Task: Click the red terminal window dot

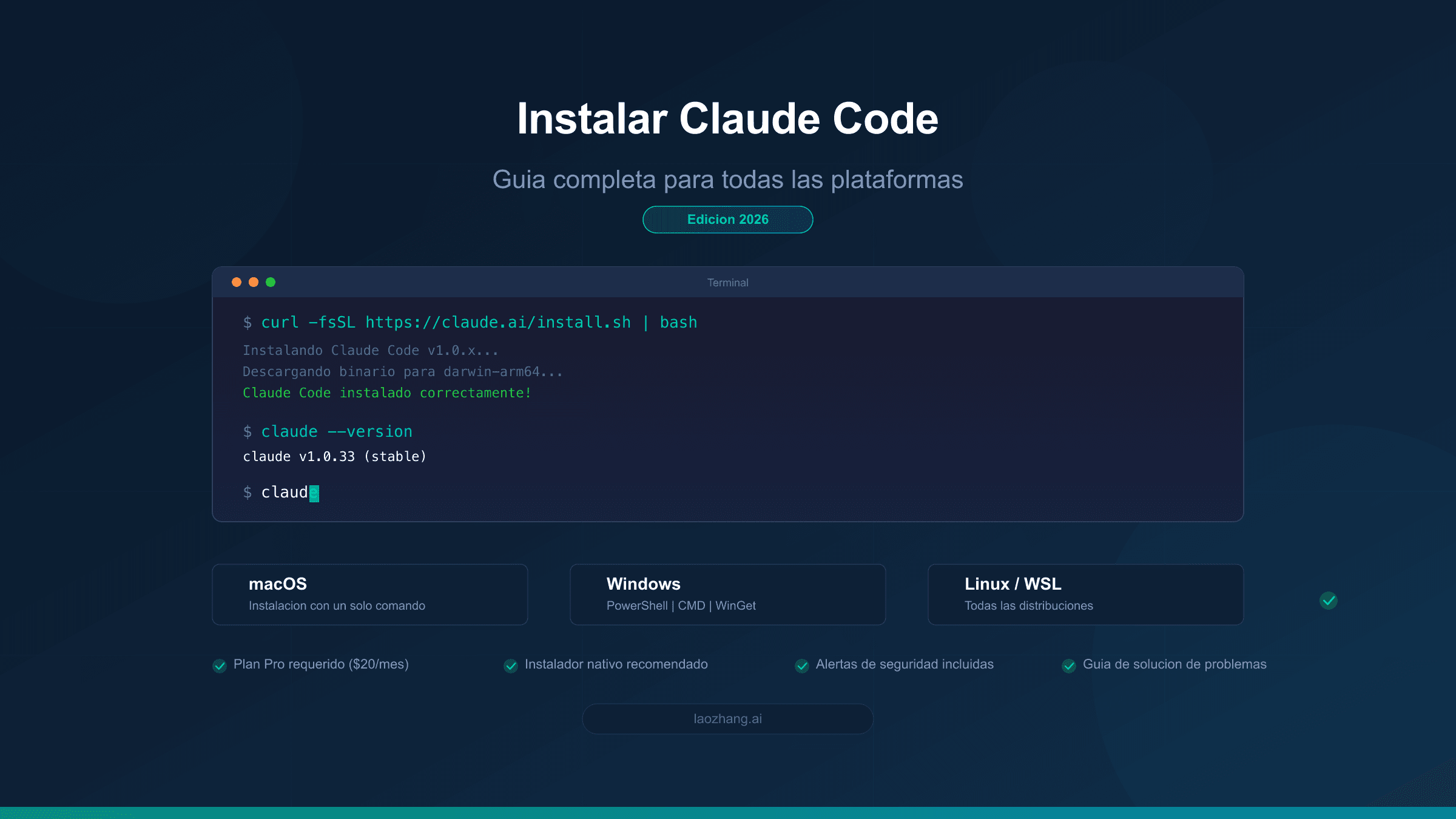Action: [x=237, y=282]
